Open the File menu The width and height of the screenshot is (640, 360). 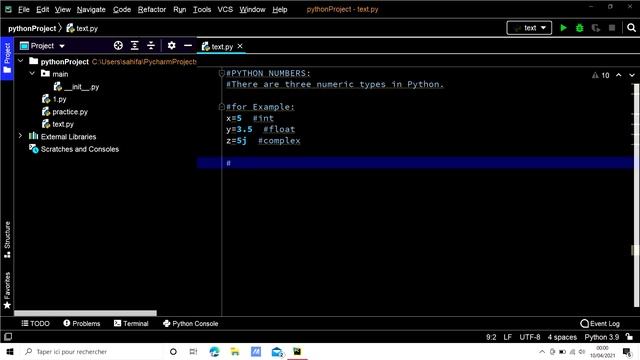click(x=24, y=9)
